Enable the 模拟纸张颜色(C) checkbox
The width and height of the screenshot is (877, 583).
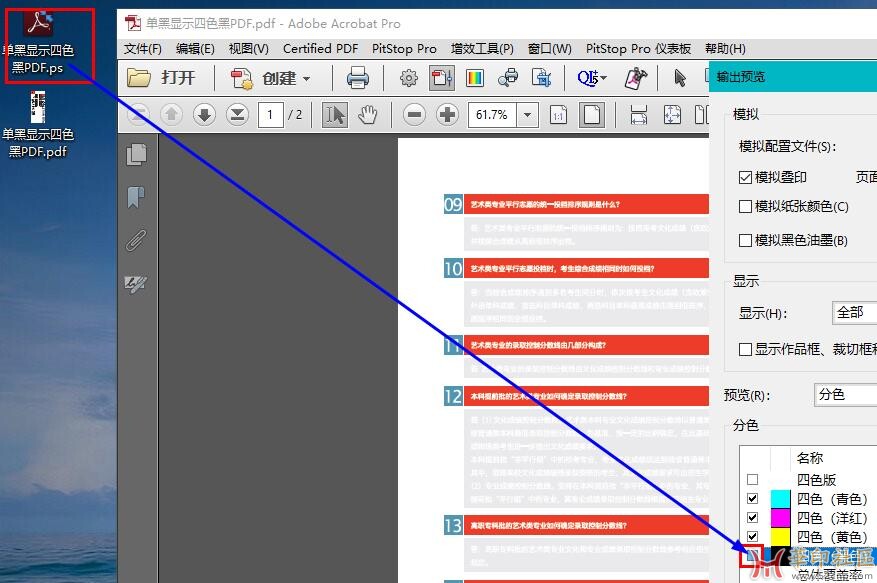(x=745, y=206)
